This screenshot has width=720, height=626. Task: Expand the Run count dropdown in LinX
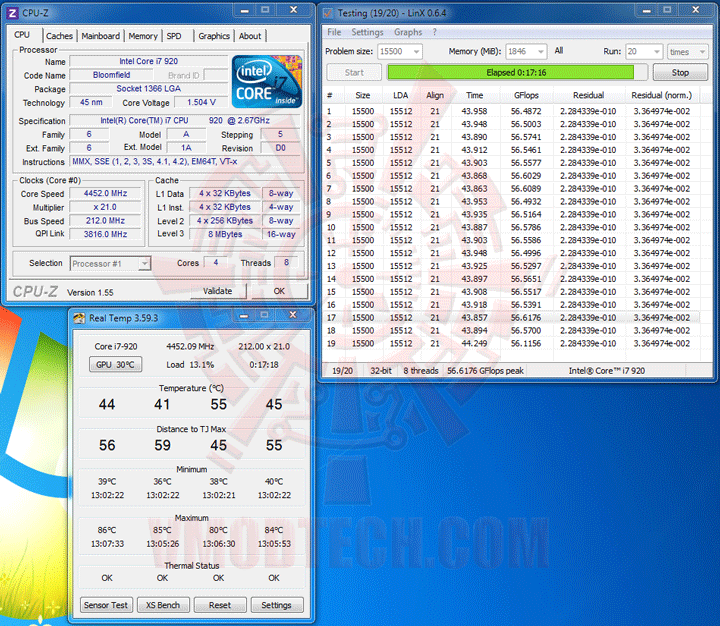pos(657,51)
